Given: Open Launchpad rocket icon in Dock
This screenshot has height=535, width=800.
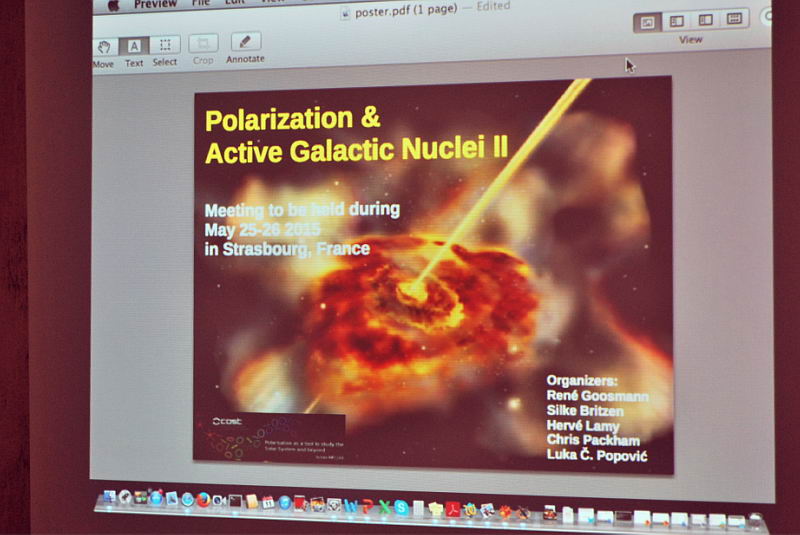Looking at the screenshot, I should [125, 497].
